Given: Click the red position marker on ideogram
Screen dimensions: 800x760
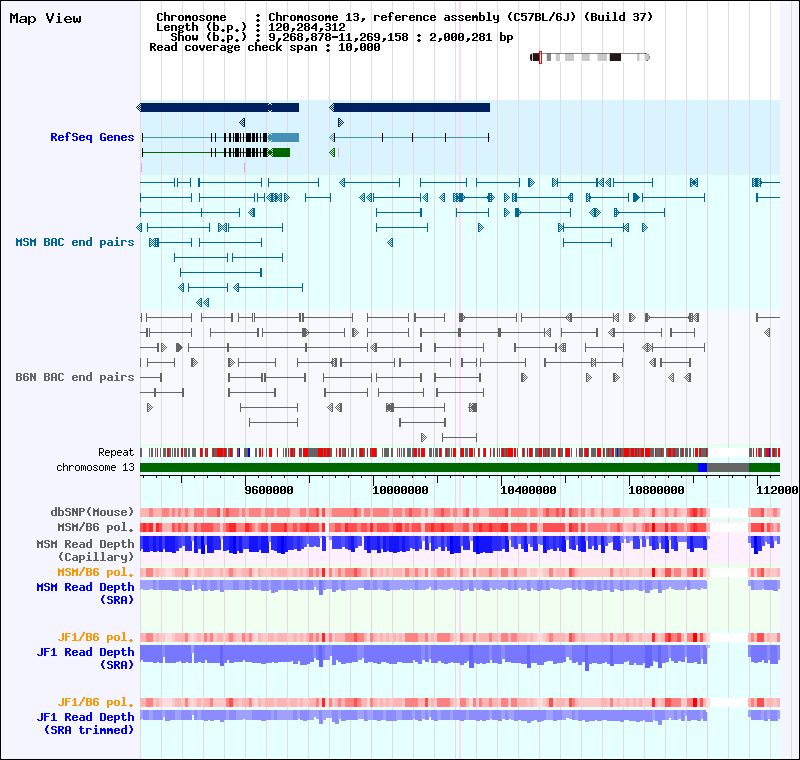Looking at the screenshot, I should tap(540, 57).
